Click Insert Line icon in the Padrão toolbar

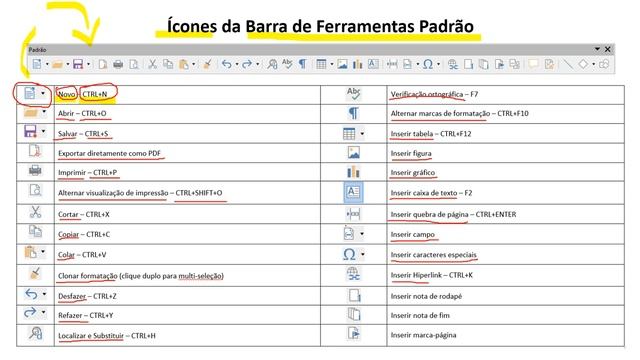(x=567, y=64)
